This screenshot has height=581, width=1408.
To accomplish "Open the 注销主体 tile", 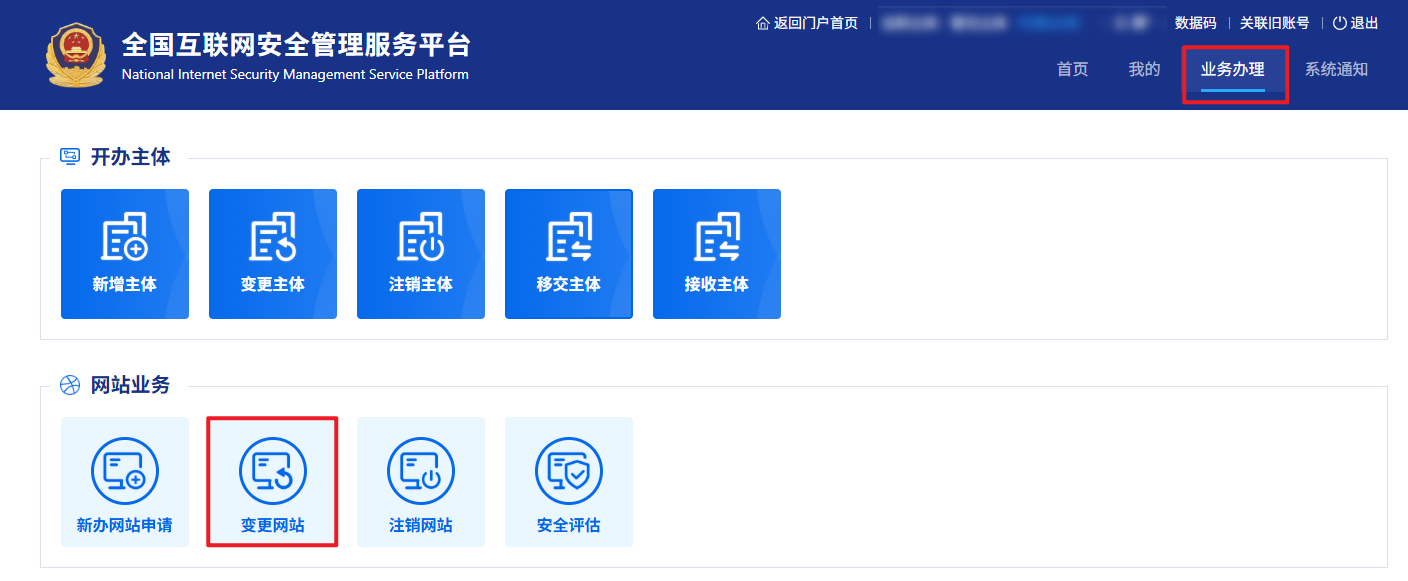I will tap(421, 254).
